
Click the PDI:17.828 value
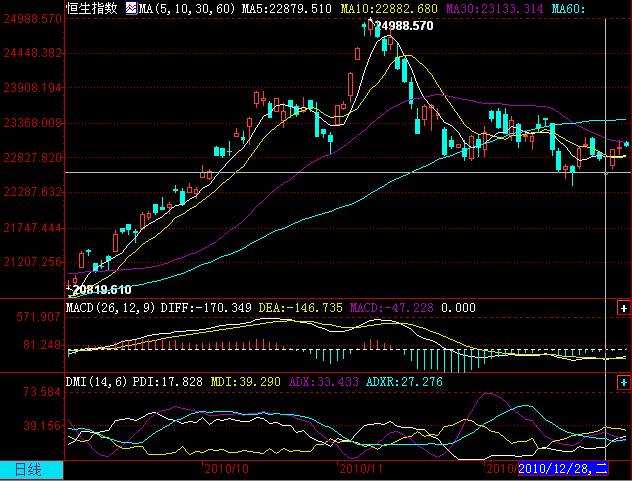[168, 382]
